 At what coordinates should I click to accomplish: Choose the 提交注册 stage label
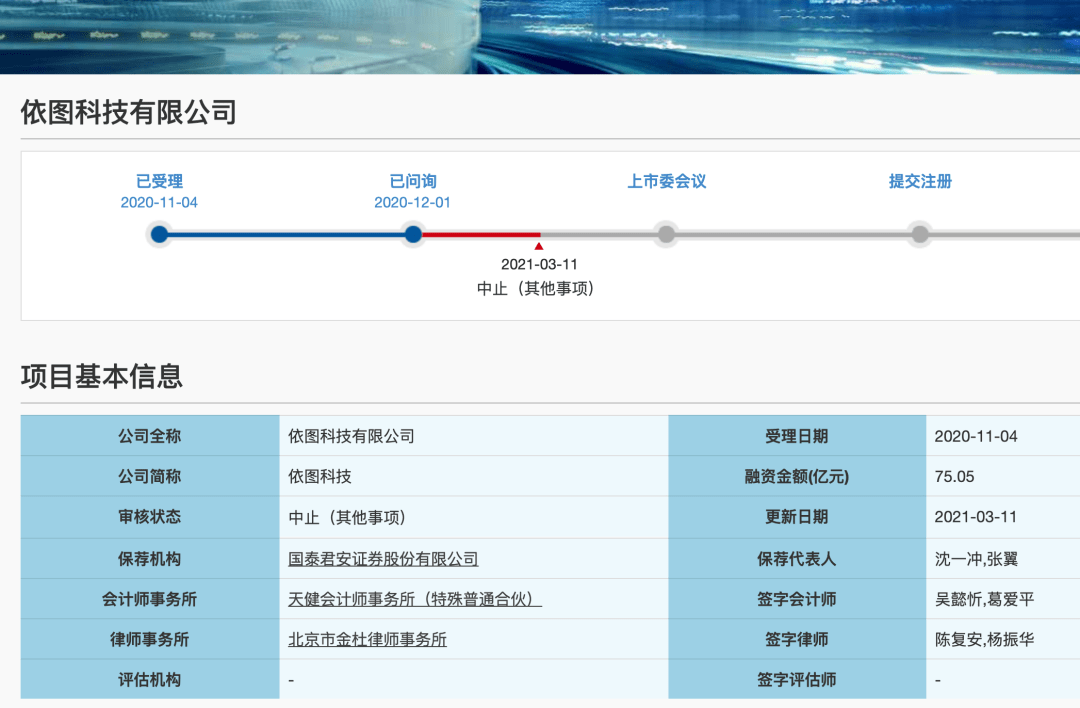[920, 181]
